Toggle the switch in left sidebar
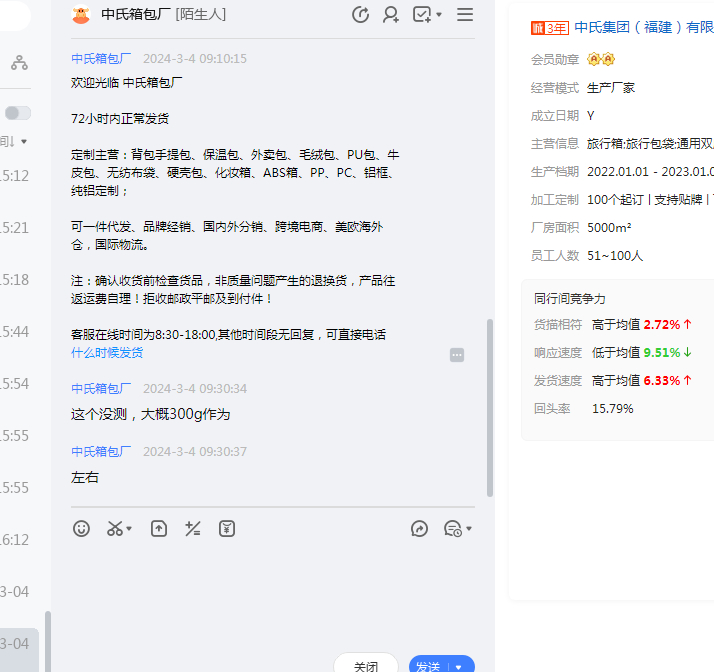Image resolution: width=714 pixels, height=672 pixels. tap(18, 113)
